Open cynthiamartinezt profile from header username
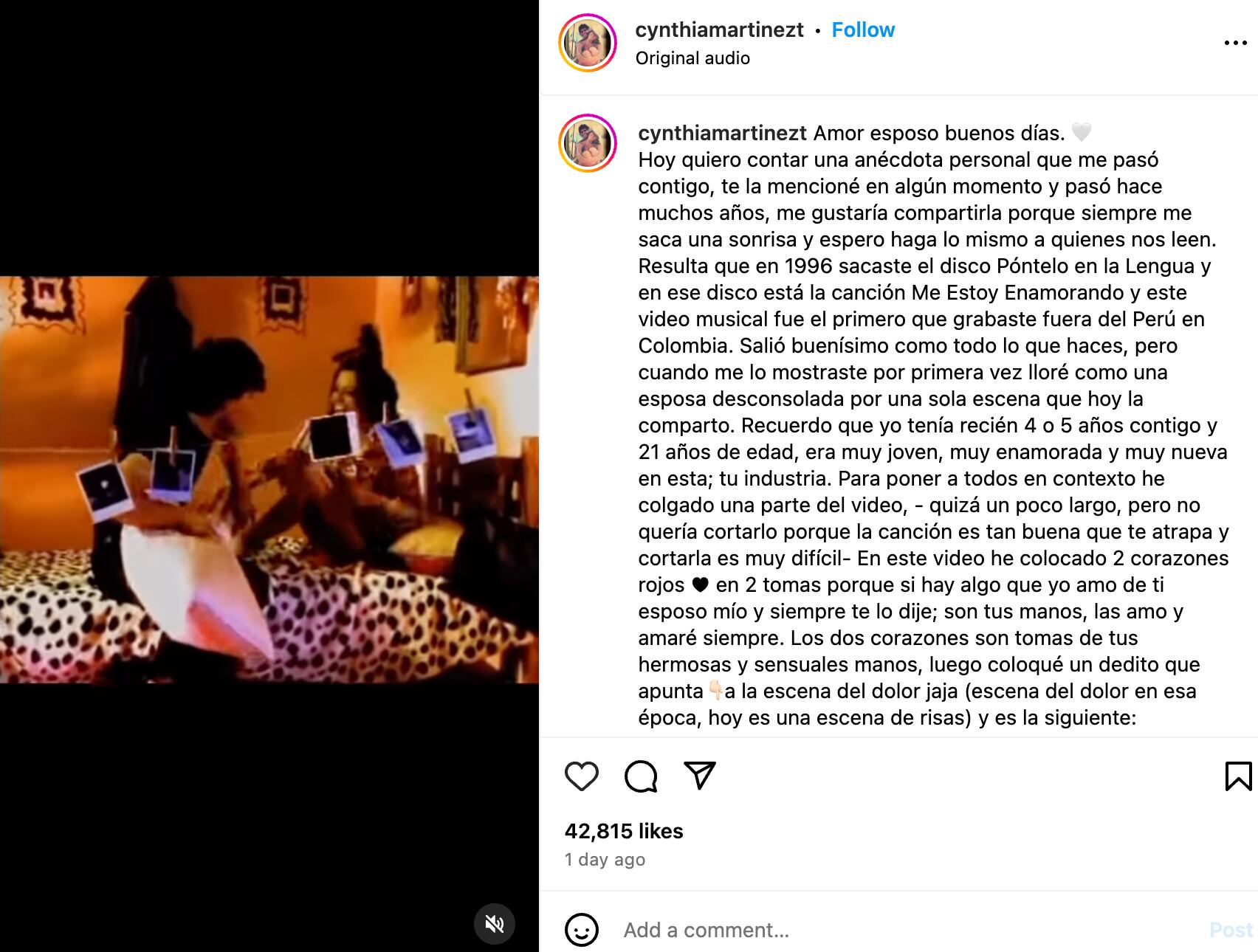The height and width of the screenshot is (952, 1258). 719,30
